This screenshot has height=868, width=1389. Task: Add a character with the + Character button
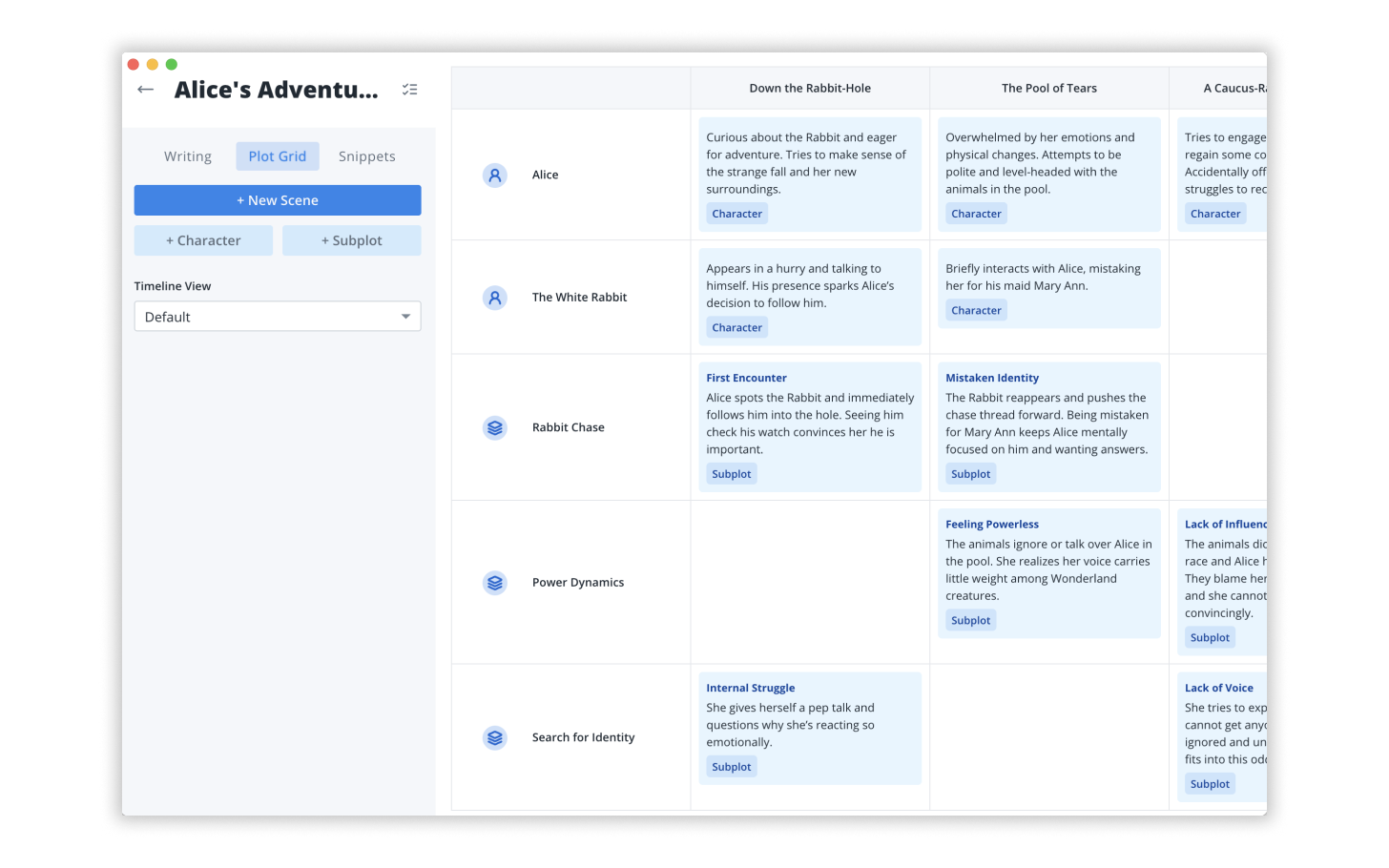[x=203, y=240]
